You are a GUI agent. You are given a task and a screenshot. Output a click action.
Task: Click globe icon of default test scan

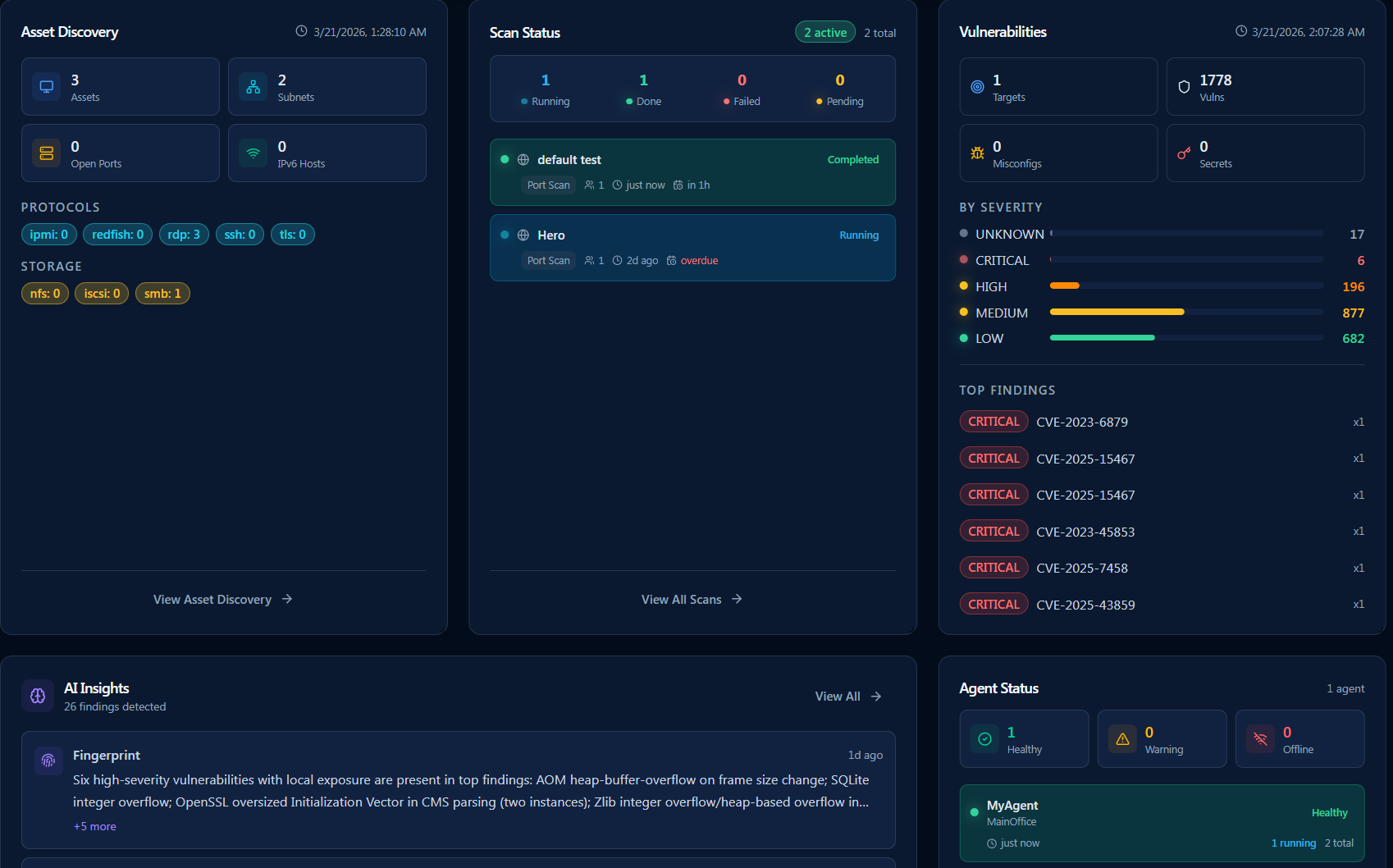tap(523, 160)
